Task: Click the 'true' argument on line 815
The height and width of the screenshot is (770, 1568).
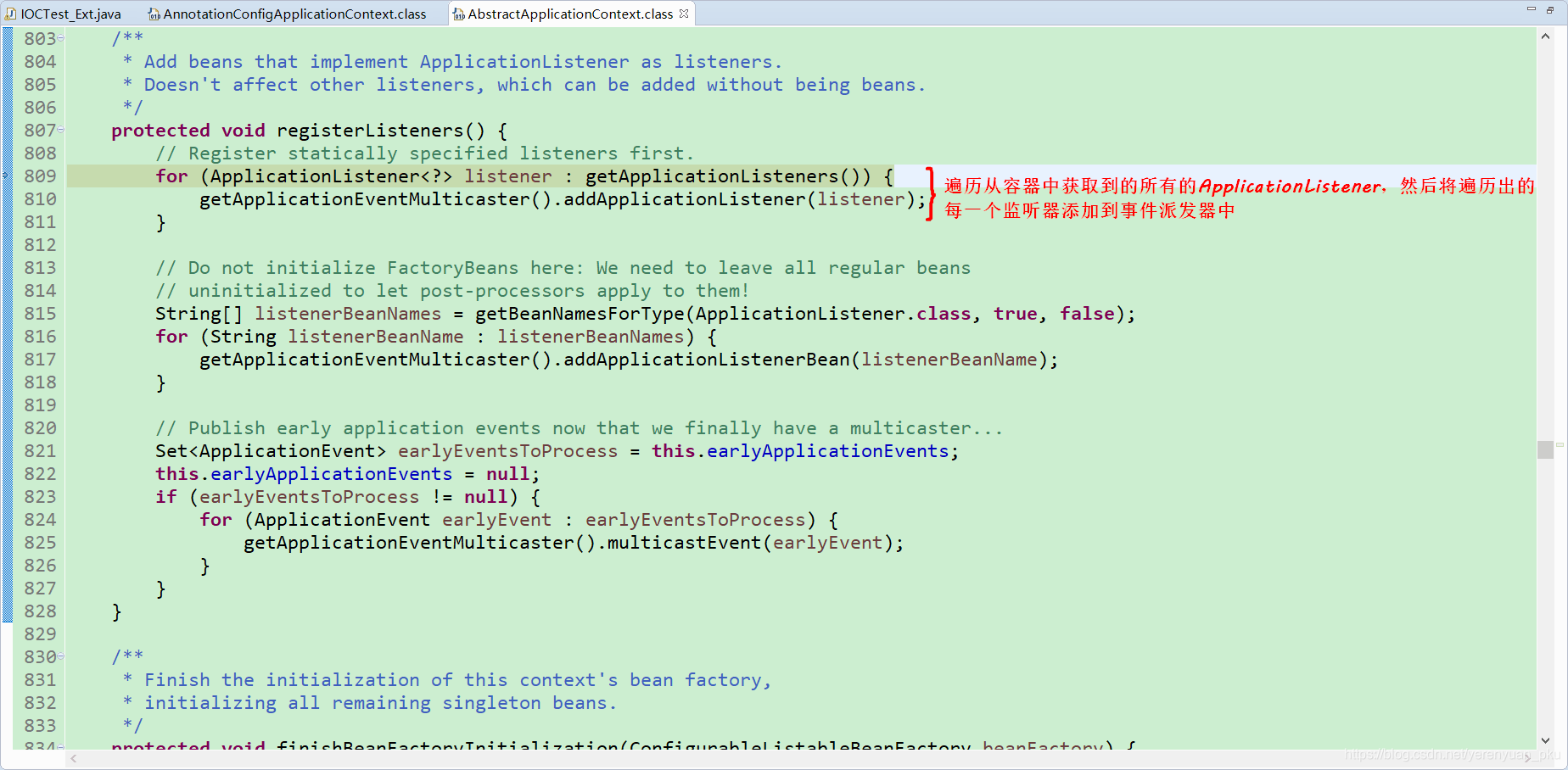Action: click(x=1016, y=314)
